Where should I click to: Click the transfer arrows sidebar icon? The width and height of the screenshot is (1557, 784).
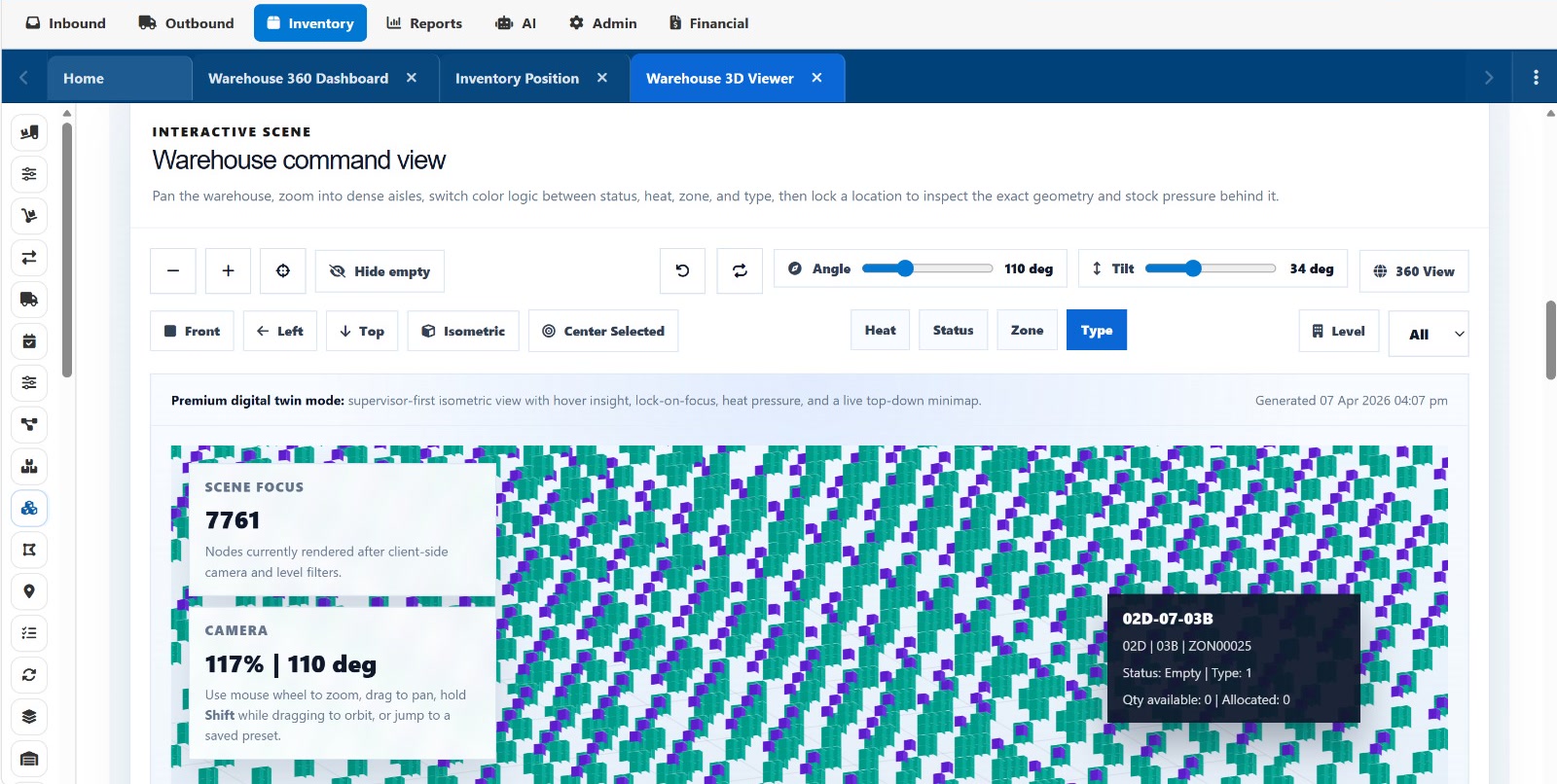[29, 258]
